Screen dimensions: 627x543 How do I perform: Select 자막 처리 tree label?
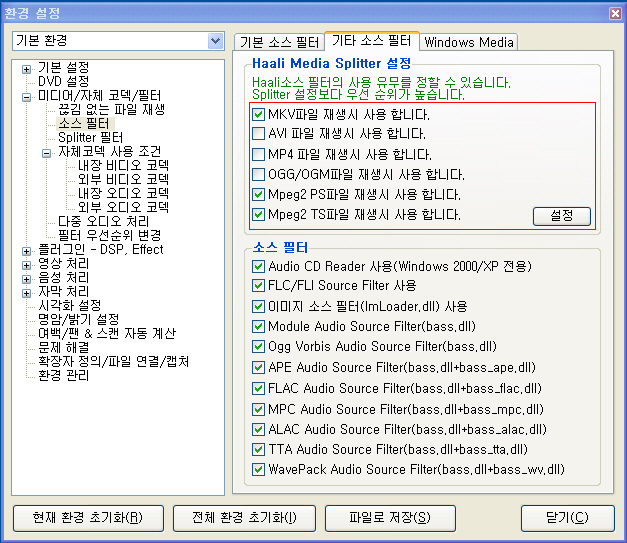[64, 291]
